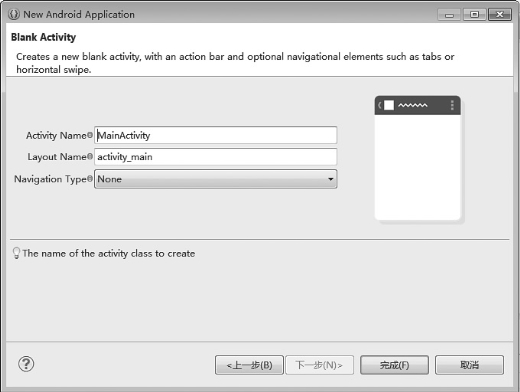The width and height of the screenshot is (520, 392).
Task: Maximize the New Android Application window
Action: coord(474,15)
